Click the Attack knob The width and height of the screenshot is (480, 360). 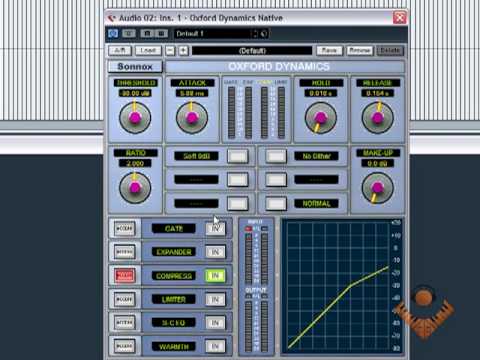click(192, 118)
